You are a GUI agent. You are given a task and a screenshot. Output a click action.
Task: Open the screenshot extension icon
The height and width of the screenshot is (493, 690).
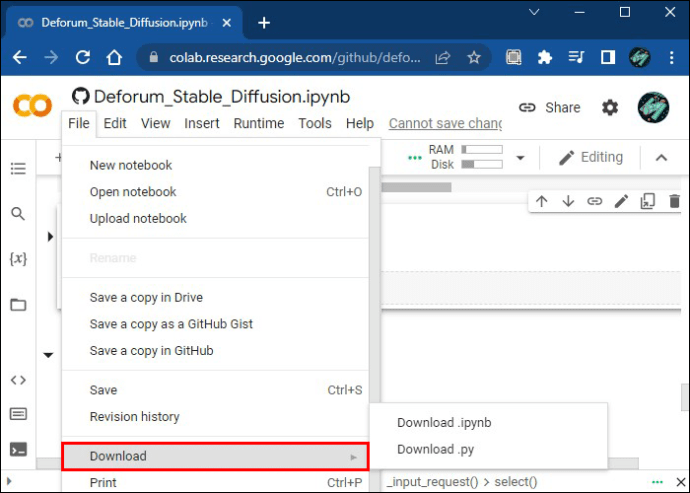pos(514,57)
